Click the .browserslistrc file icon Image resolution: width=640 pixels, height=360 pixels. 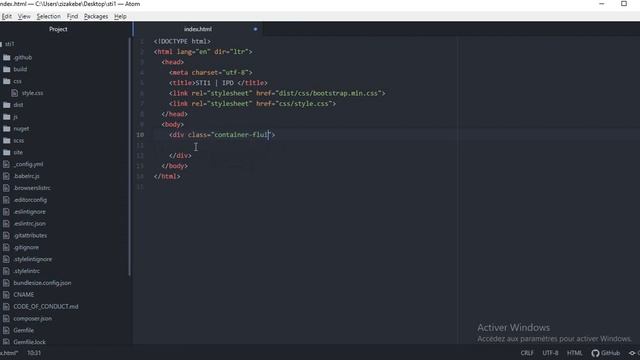[x=6, y=188]
